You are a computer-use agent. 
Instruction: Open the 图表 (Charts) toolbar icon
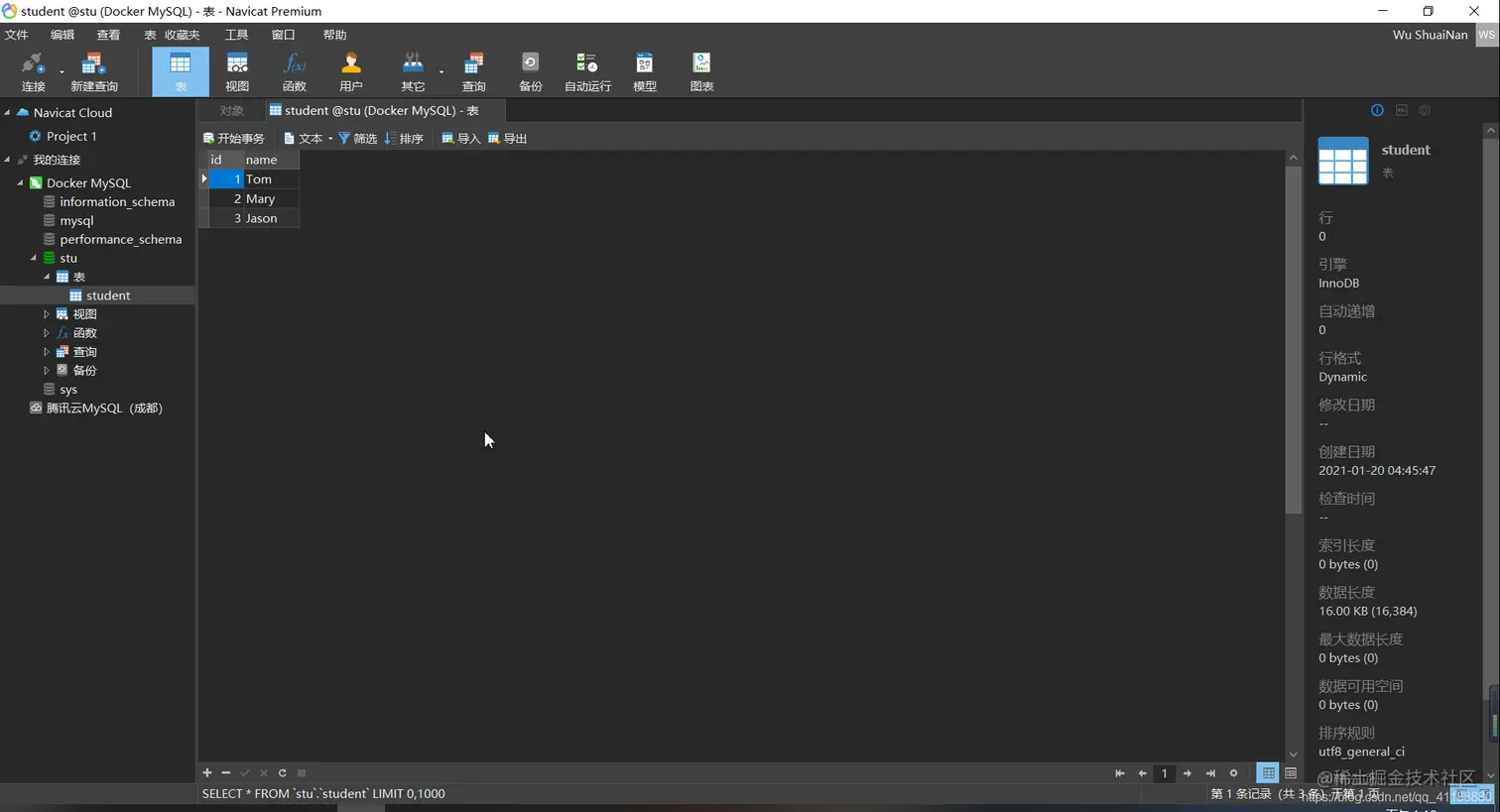tap(701, 71)
